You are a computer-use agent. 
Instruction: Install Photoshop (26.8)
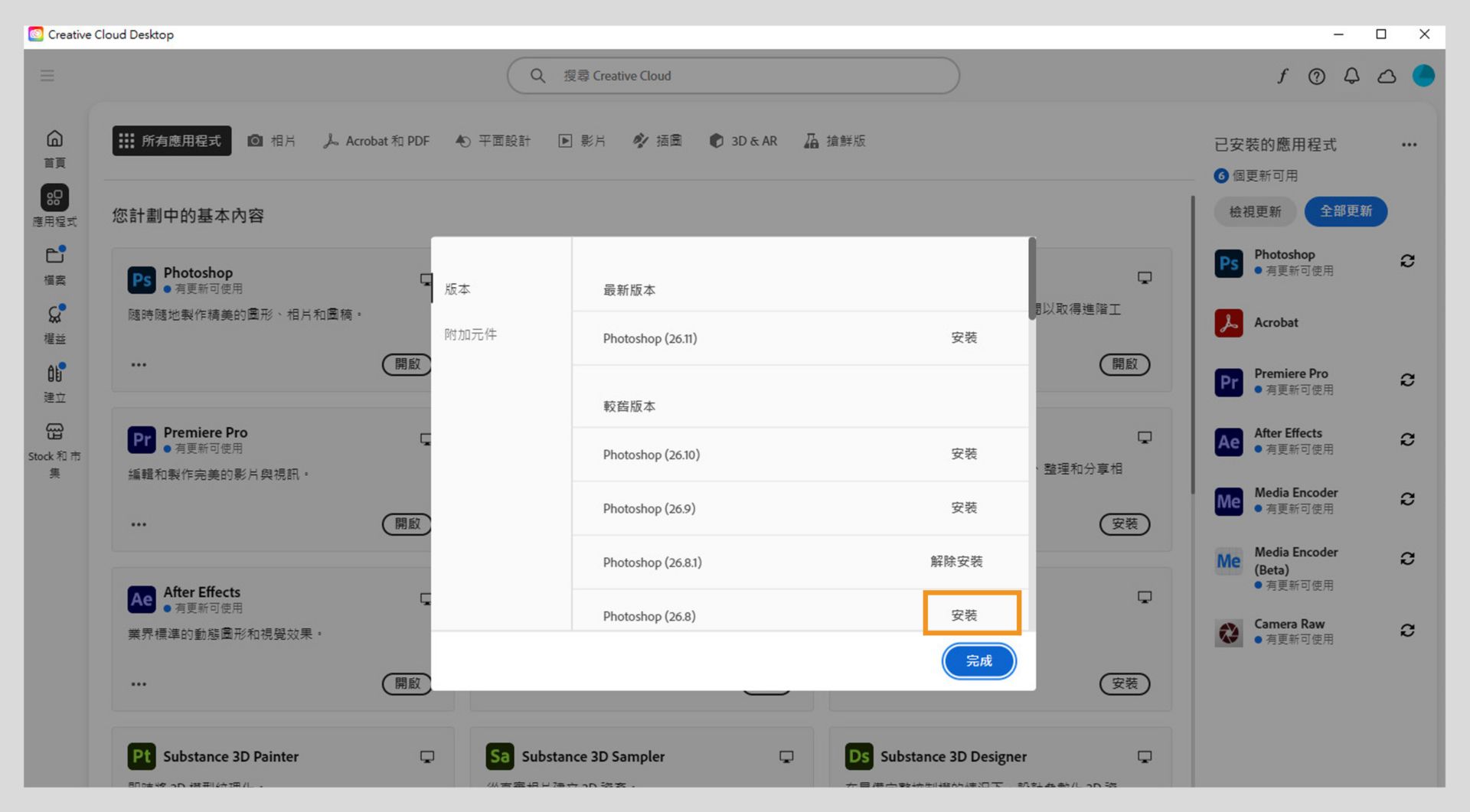click(964, 615)
